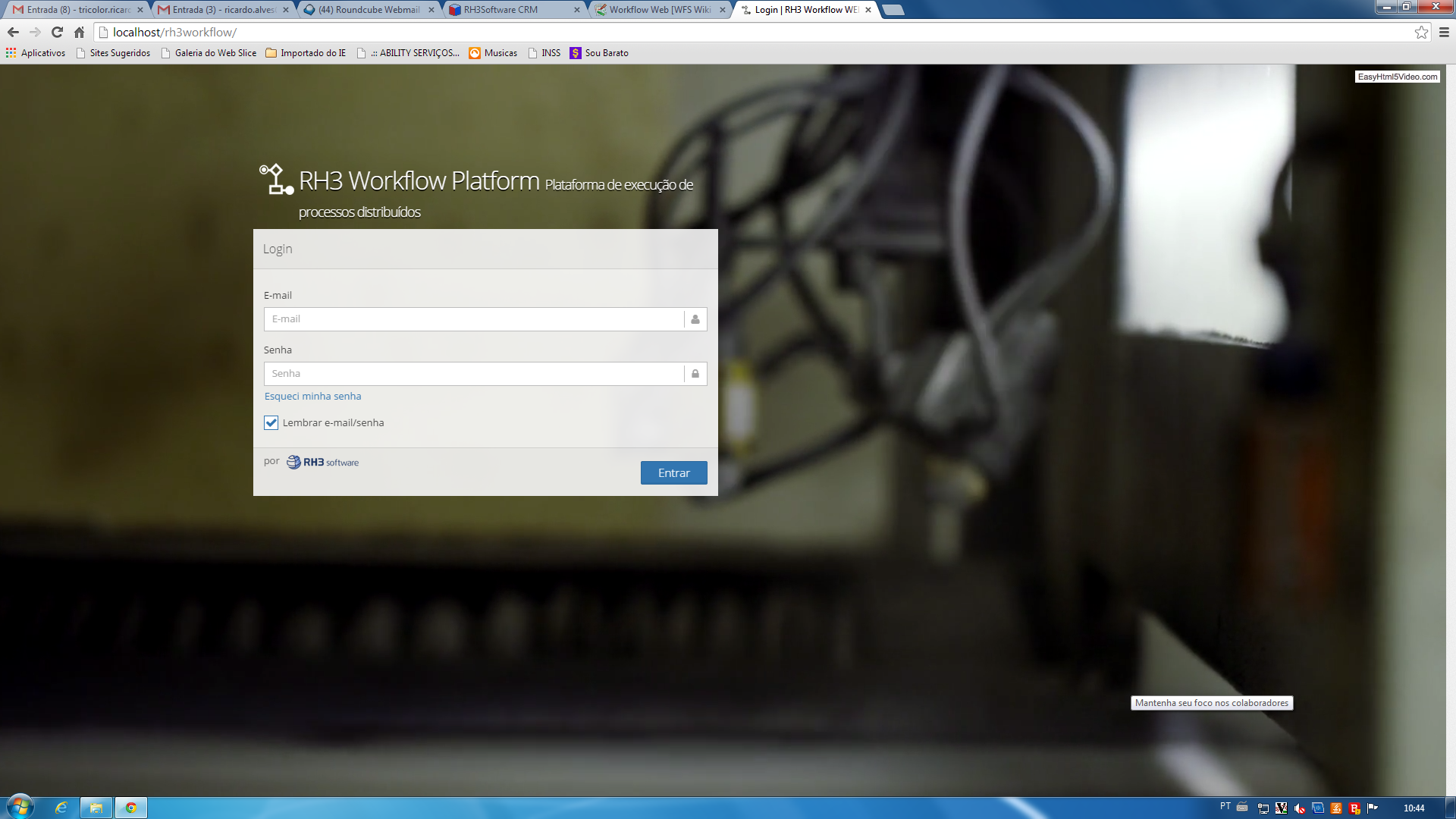Screen dimensions: 1456x819
Task: Click the padlock icon in the Senha field
Action: 695,374
